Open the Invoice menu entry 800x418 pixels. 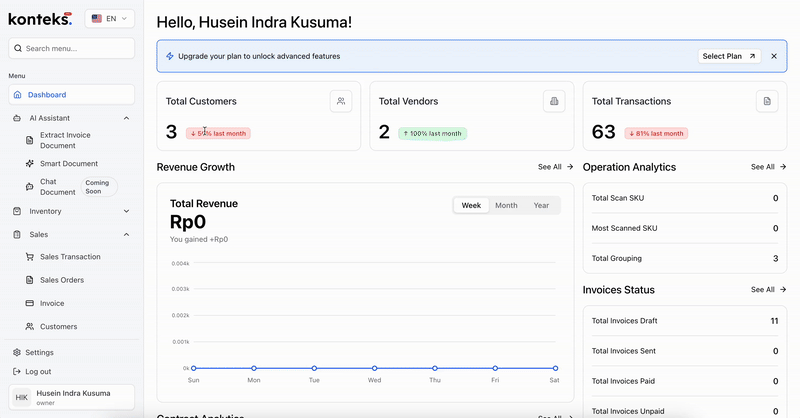click(x=51, y=303)
